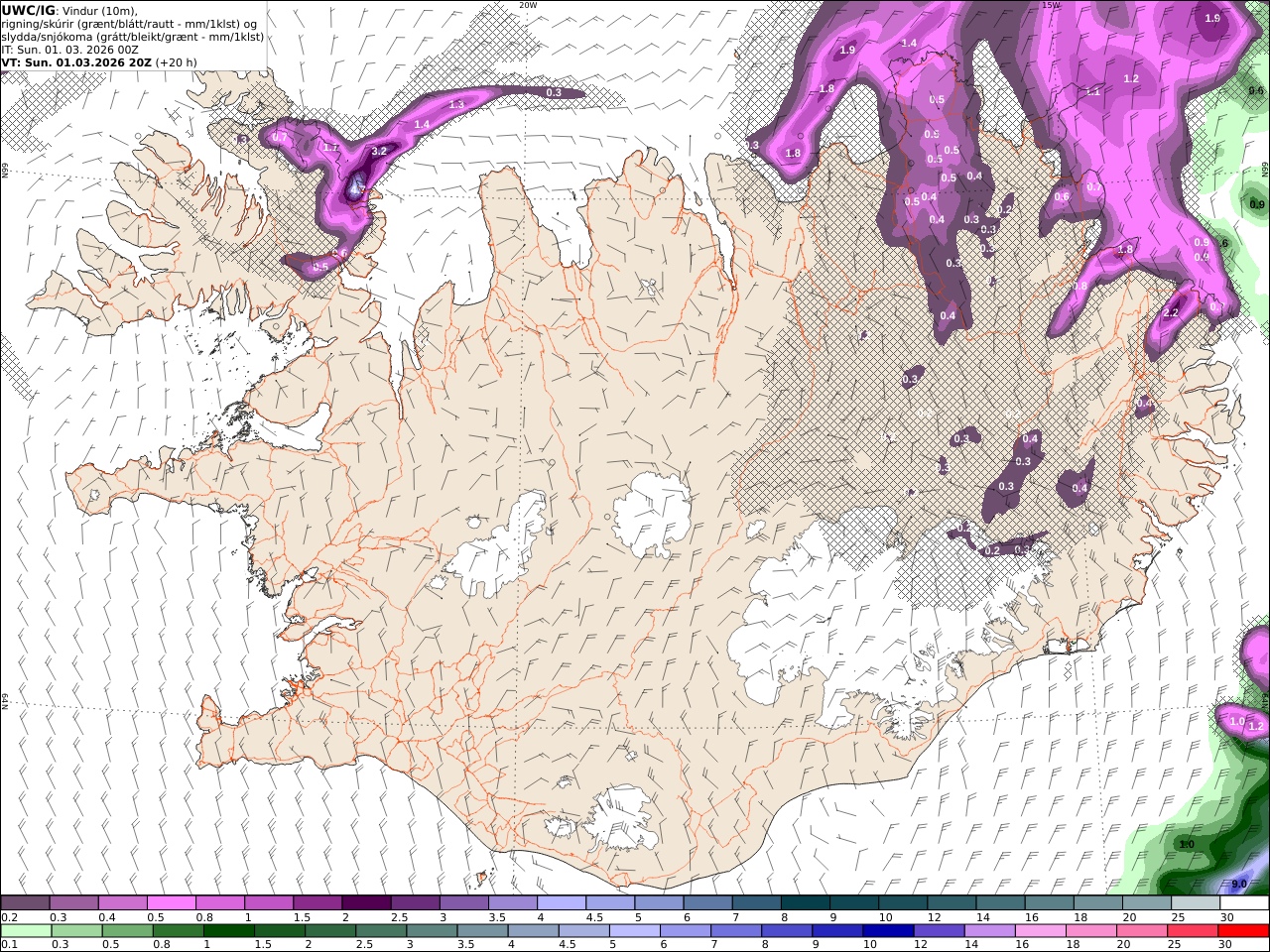Click the 9.0 rainfall value label
Viewport: 1270px width, 952px height.
[1239, 884]
